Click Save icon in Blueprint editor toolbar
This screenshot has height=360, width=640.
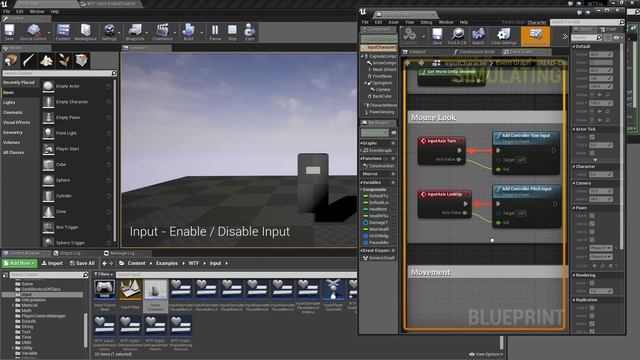437,36
